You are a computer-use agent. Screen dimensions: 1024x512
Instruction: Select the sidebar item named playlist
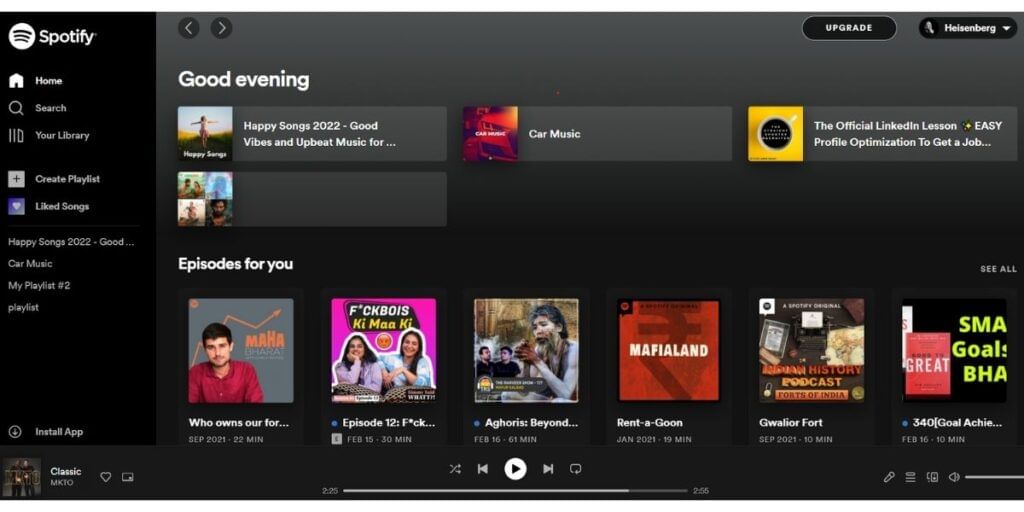24,308
